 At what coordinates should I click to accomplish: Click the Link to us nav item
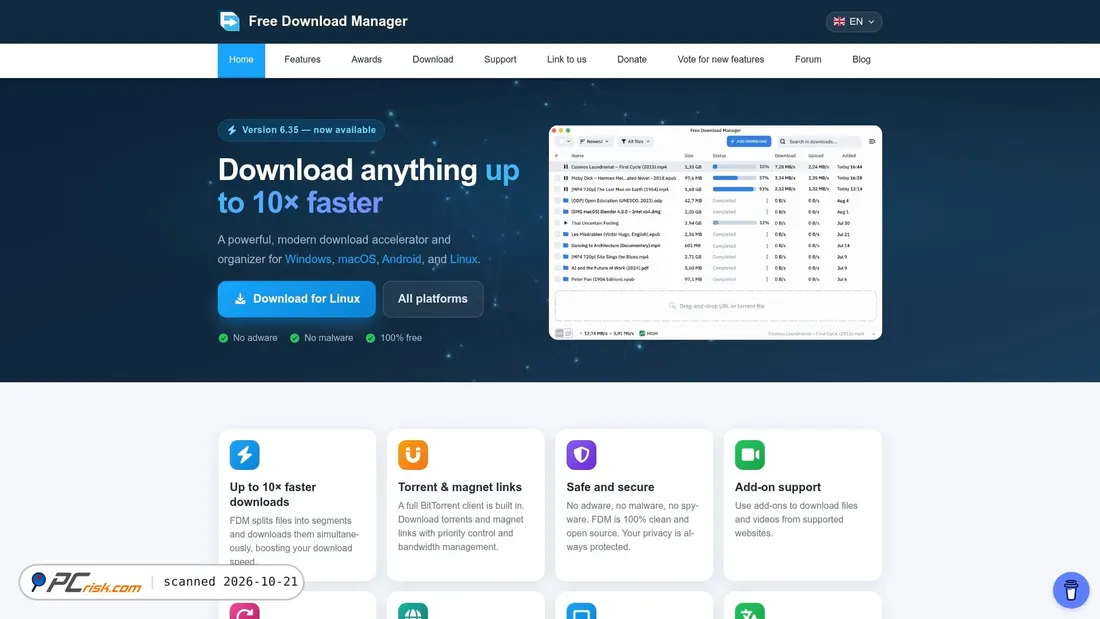click(x=567, y=60)
